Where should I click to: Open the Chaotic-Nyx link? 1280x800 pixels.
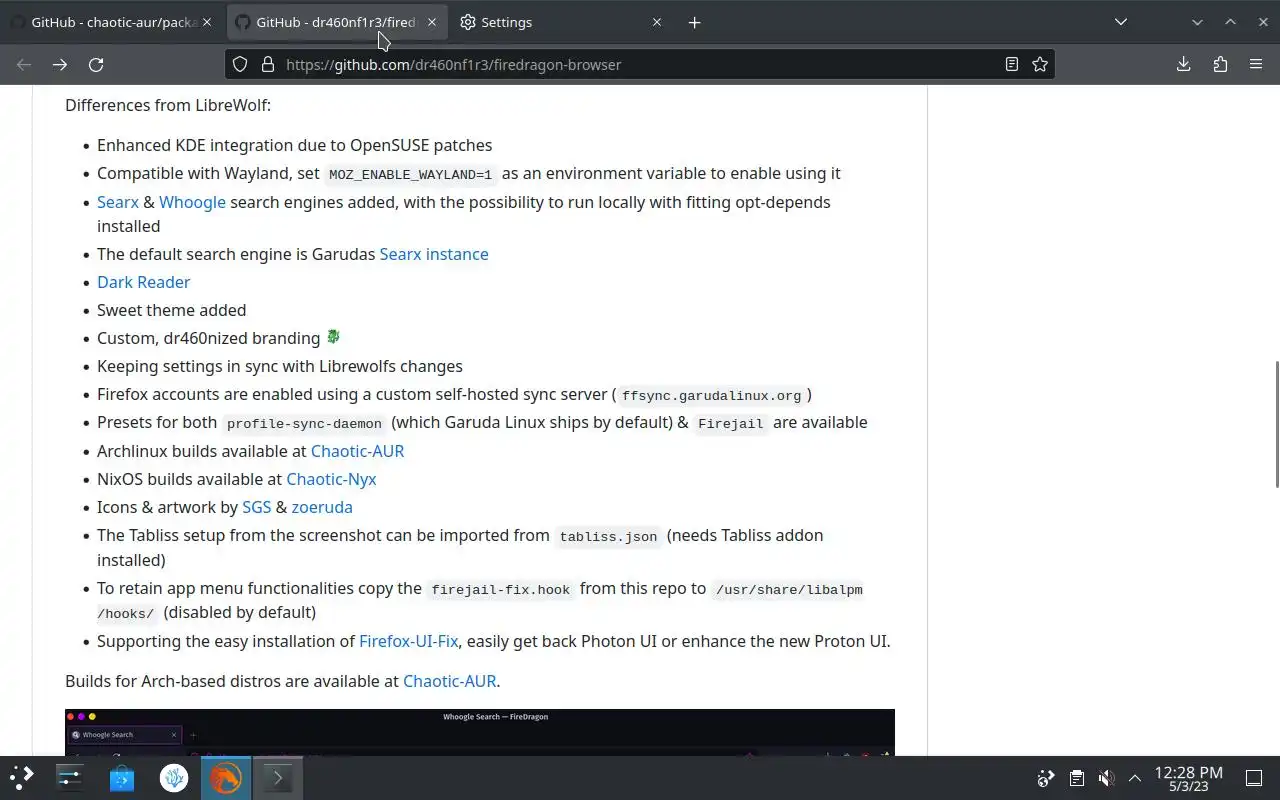click(x=331, y=479)
